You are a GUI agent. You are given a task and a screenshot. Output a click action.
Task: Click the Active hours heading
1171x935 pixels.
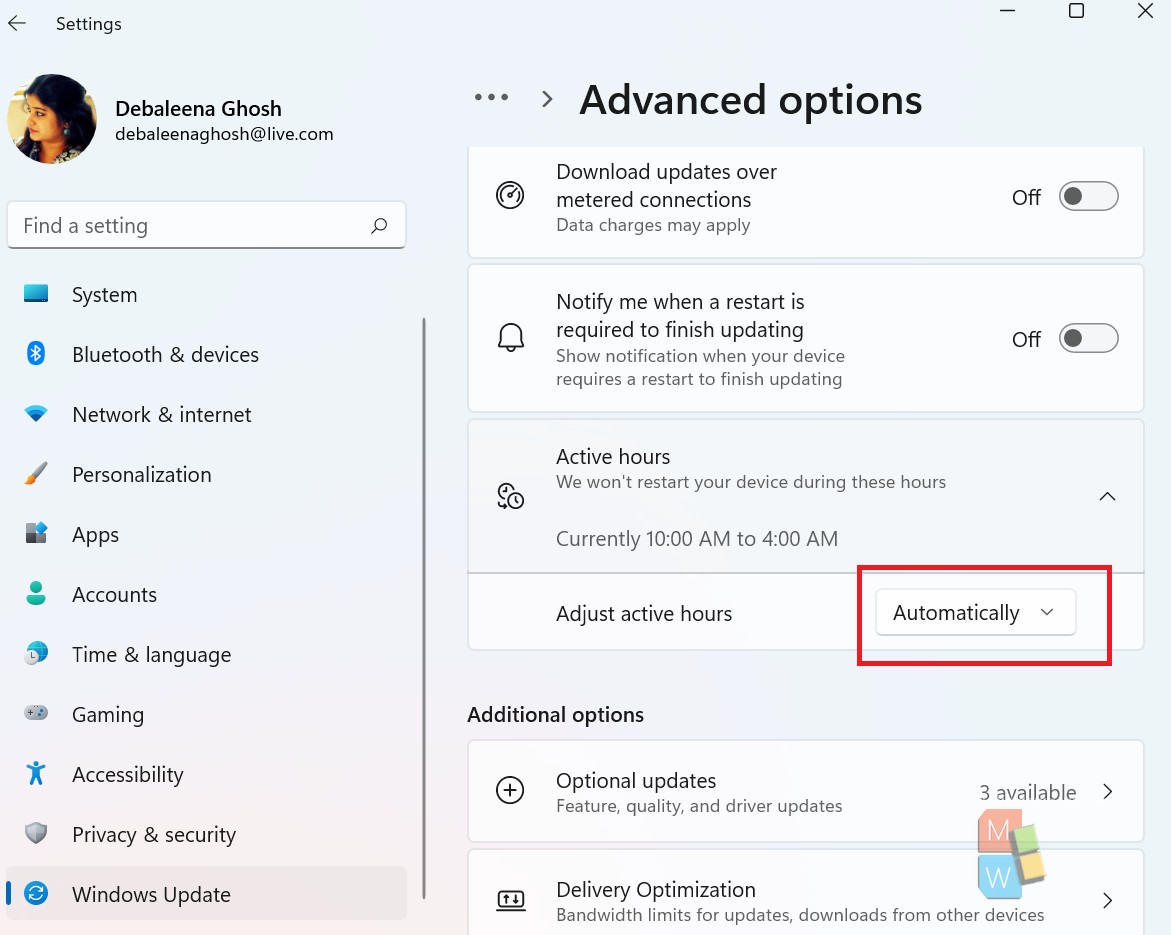click(x=612, y=456)
